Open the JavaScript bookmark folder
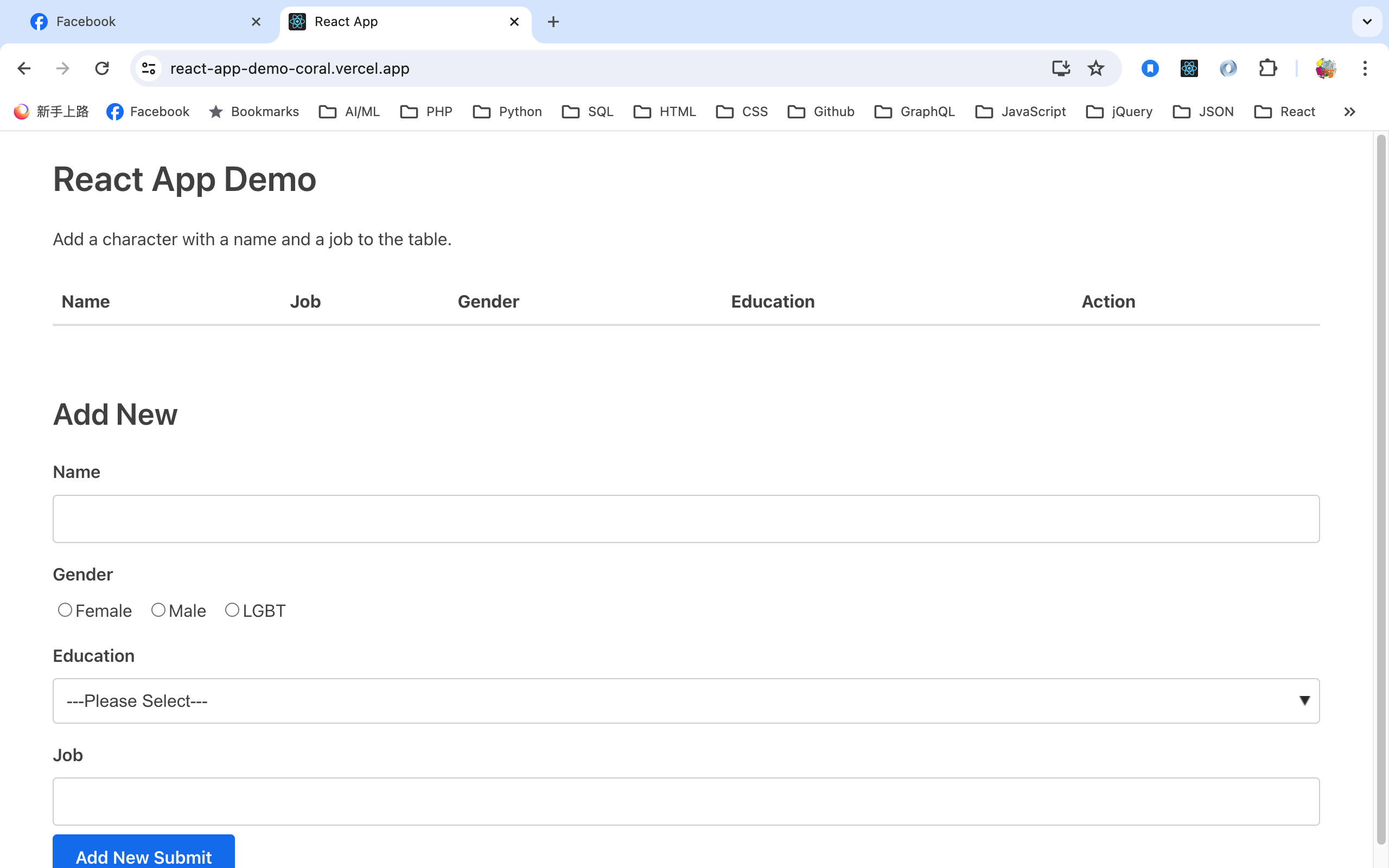 tap(1021, 111)
